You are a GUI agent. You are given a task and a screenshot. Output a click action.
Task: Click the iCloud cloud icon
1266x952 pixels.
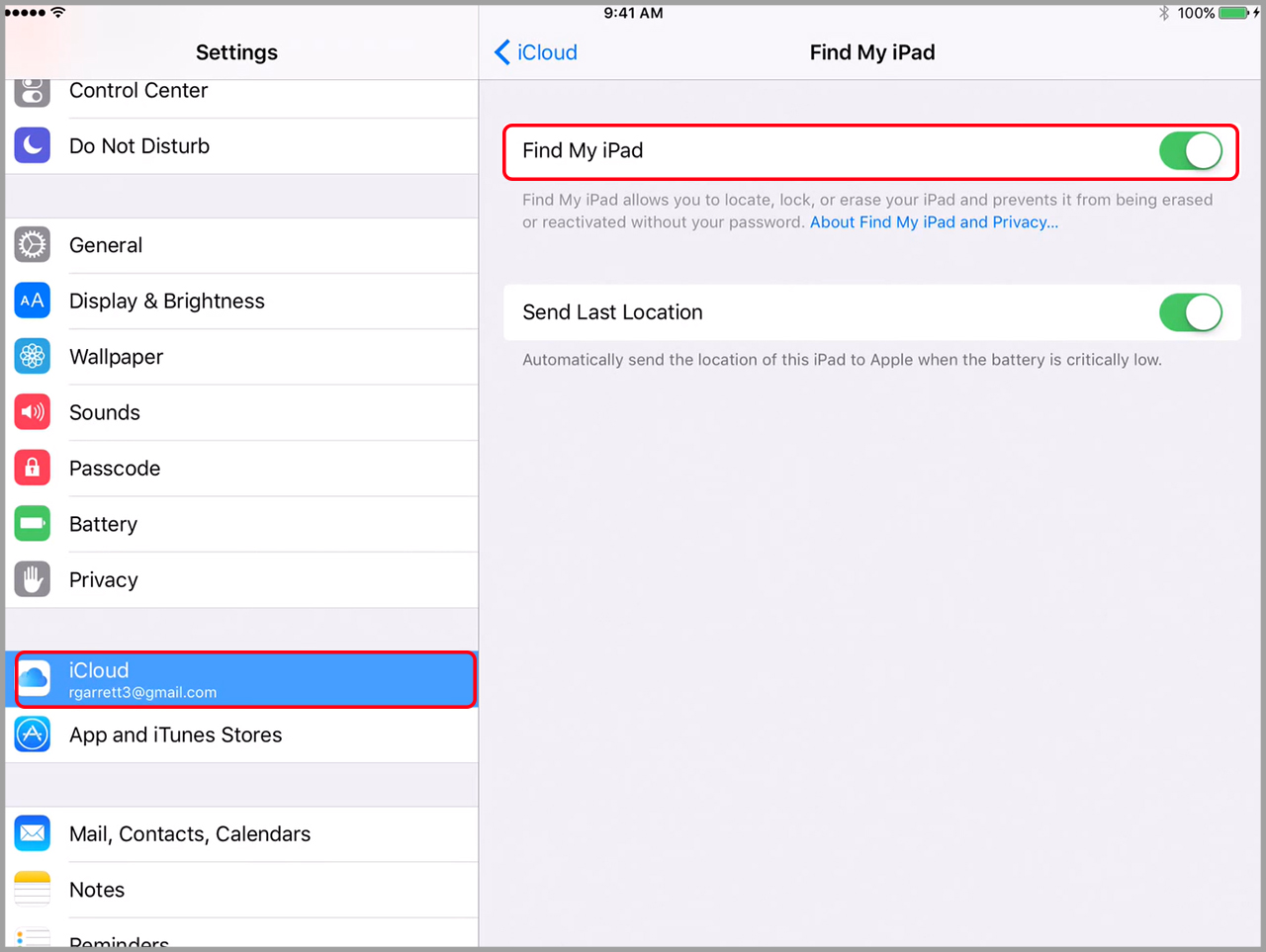(36, 679)
